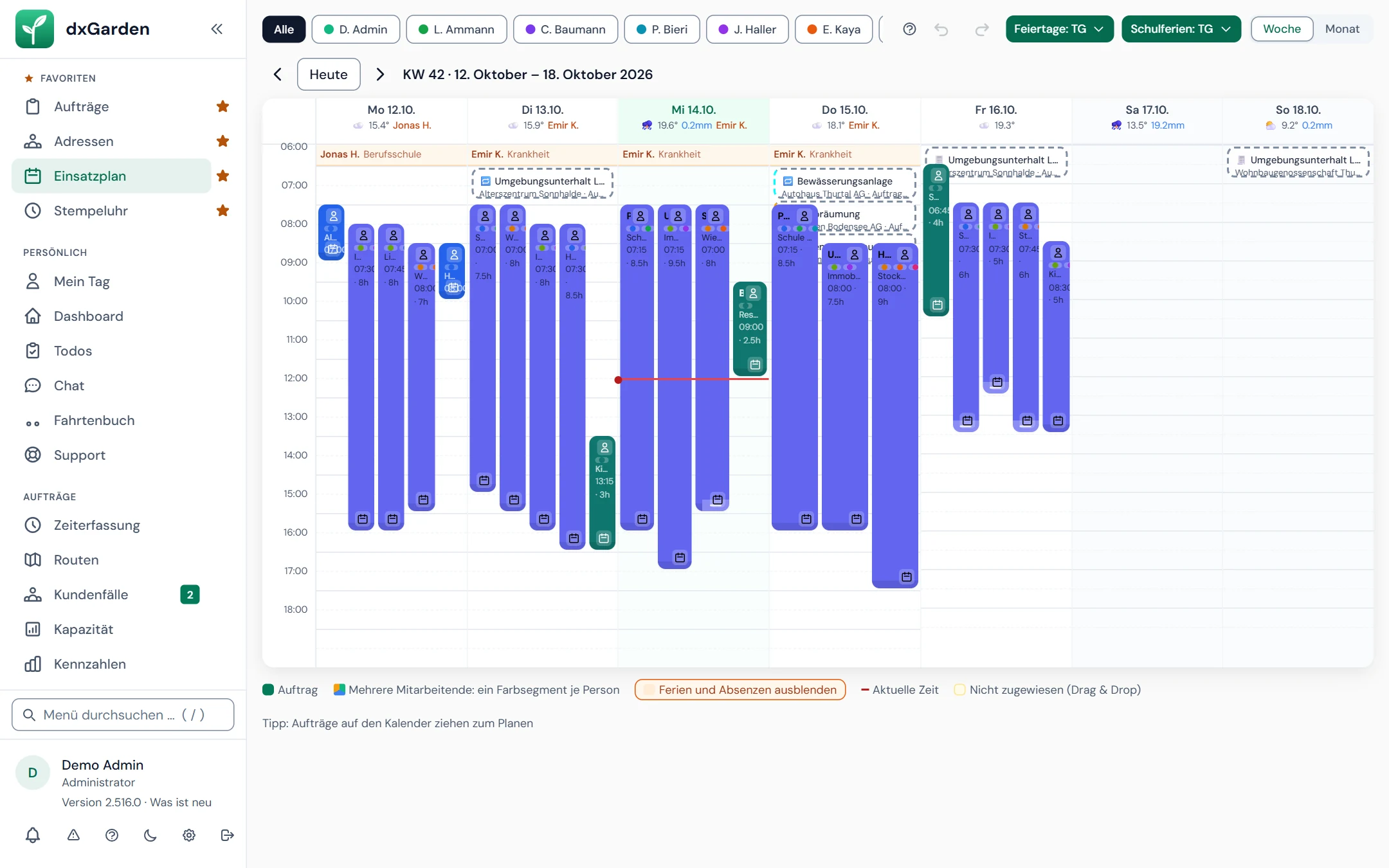Open Fahrtenbuch menu item

(111, 420)
